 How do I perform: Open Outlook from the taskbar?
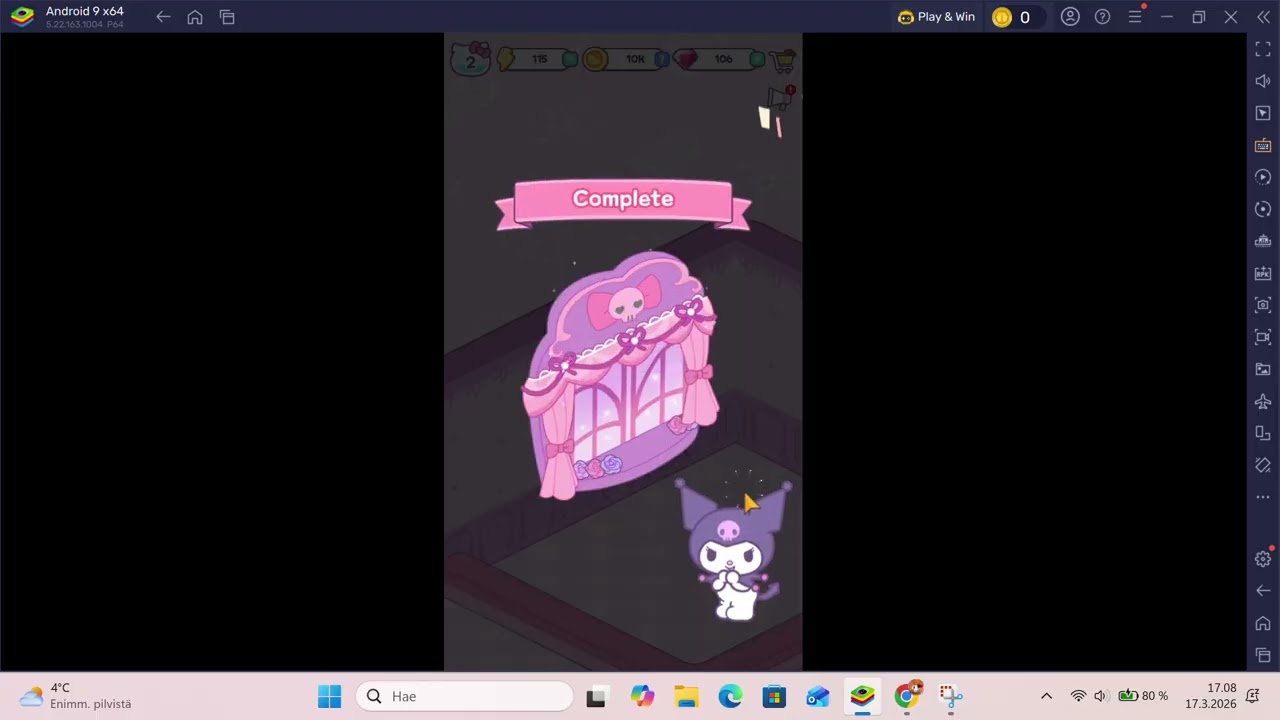(818, 696)
